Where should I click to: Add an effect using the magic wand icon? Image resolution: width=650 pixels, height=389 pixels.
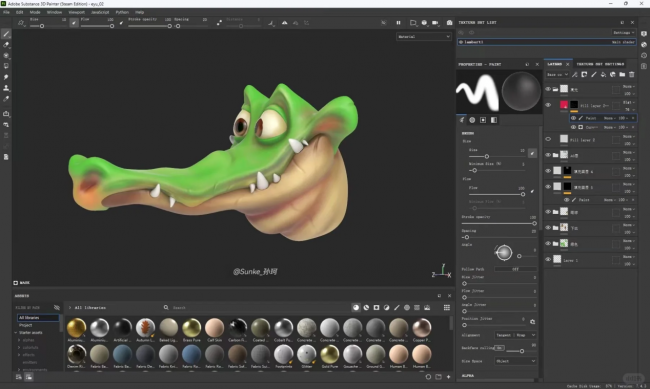575,75
